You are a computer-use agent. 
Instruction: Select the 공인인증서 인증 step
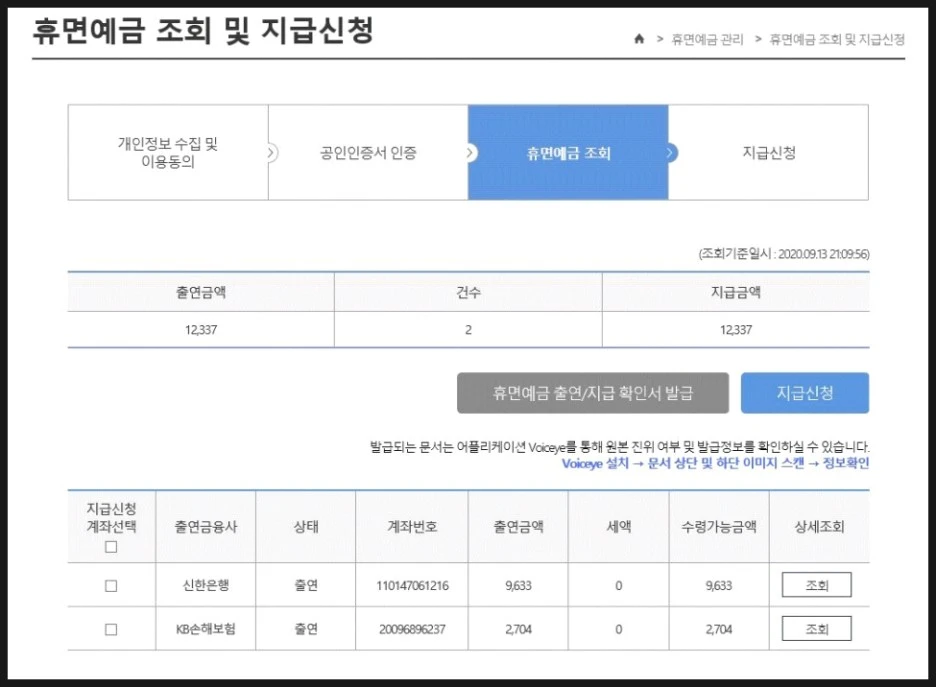(368, 151)
